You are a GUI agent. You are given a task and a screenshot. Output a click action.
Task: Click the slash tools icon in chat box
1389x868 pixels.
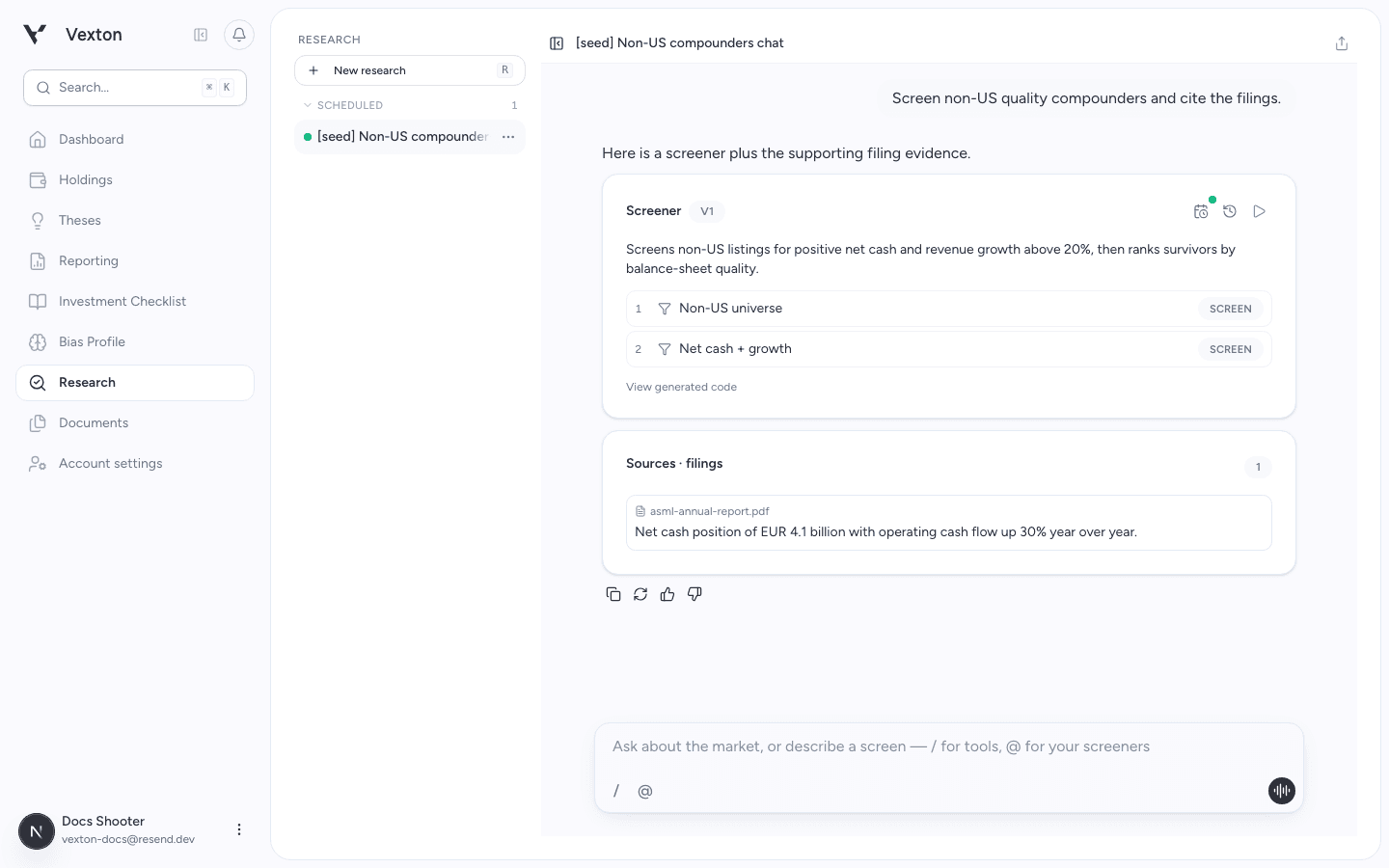click(616, 791)
